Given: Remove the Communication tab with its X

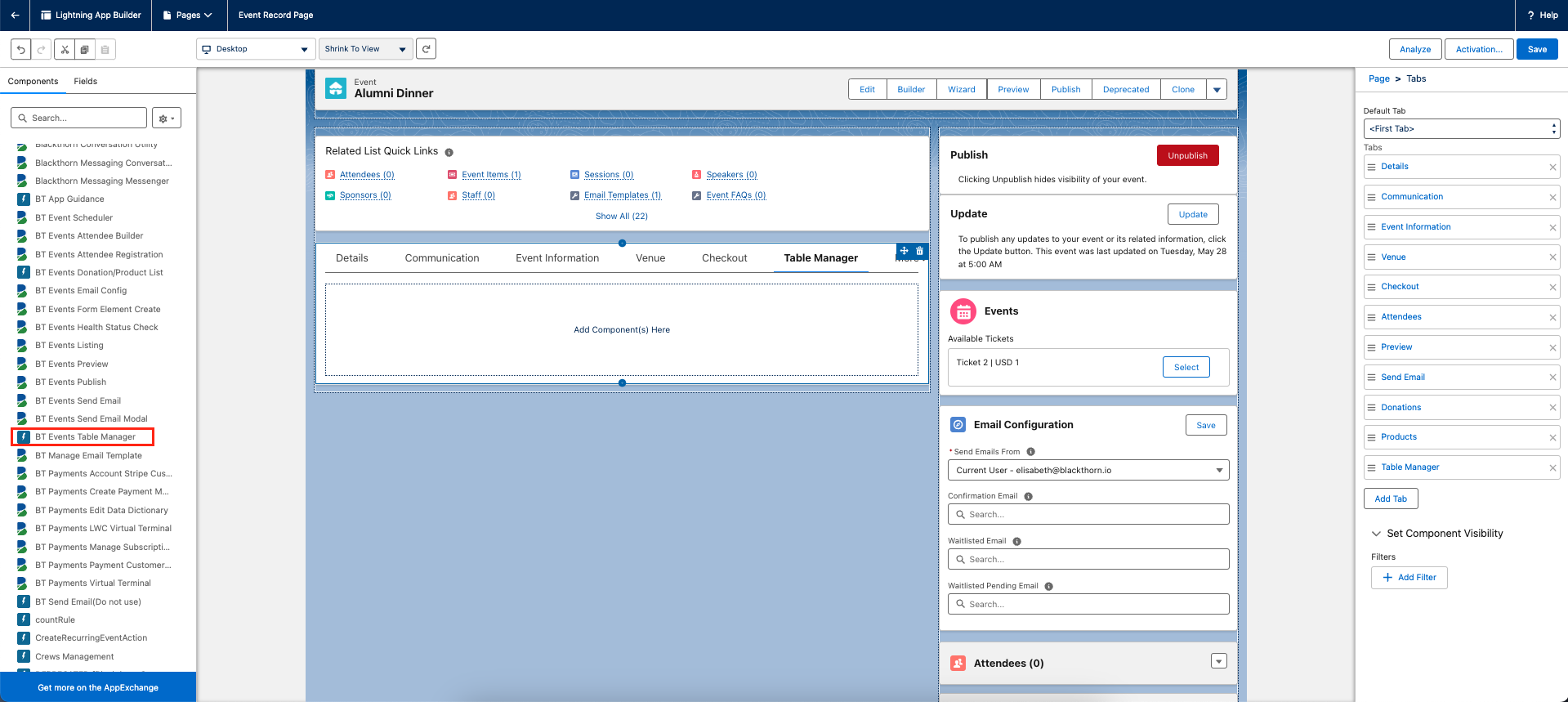Looking at the screenshot, I should tap(1552, 197).
